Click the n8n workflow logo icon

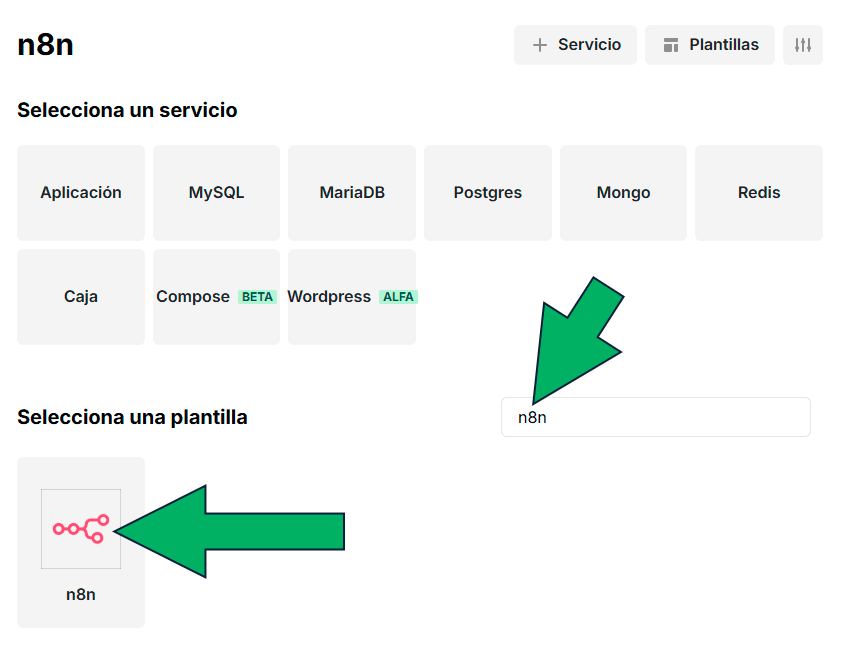(x=80, y=529)
